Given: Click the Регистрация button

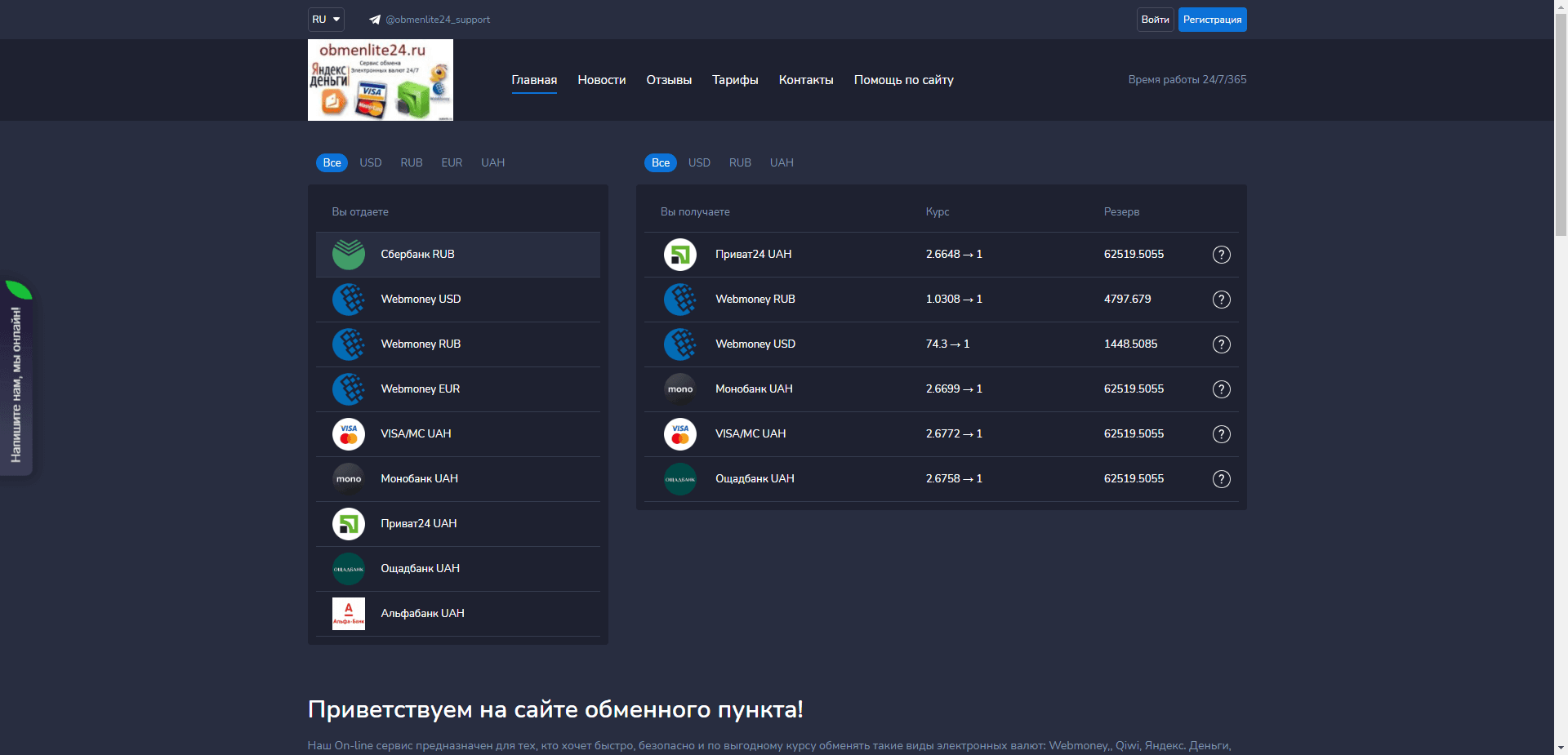Looking at the screenshot, I should (x=1212, y=20).
